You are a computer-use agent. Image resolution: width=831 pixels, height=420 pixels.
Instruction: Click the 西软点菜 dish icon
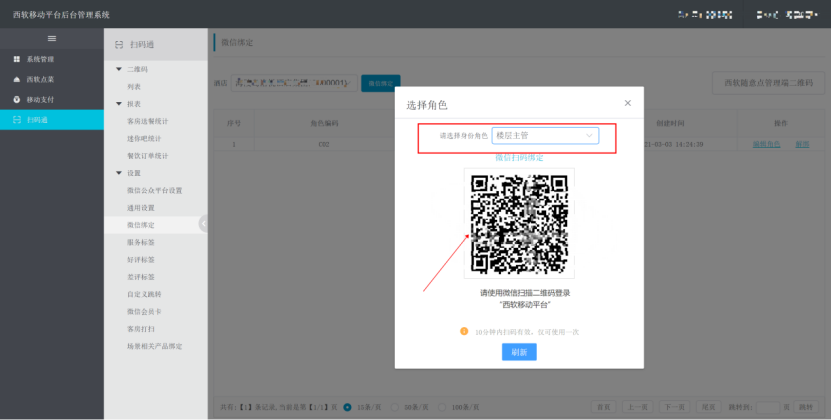[x=16, y=79]
